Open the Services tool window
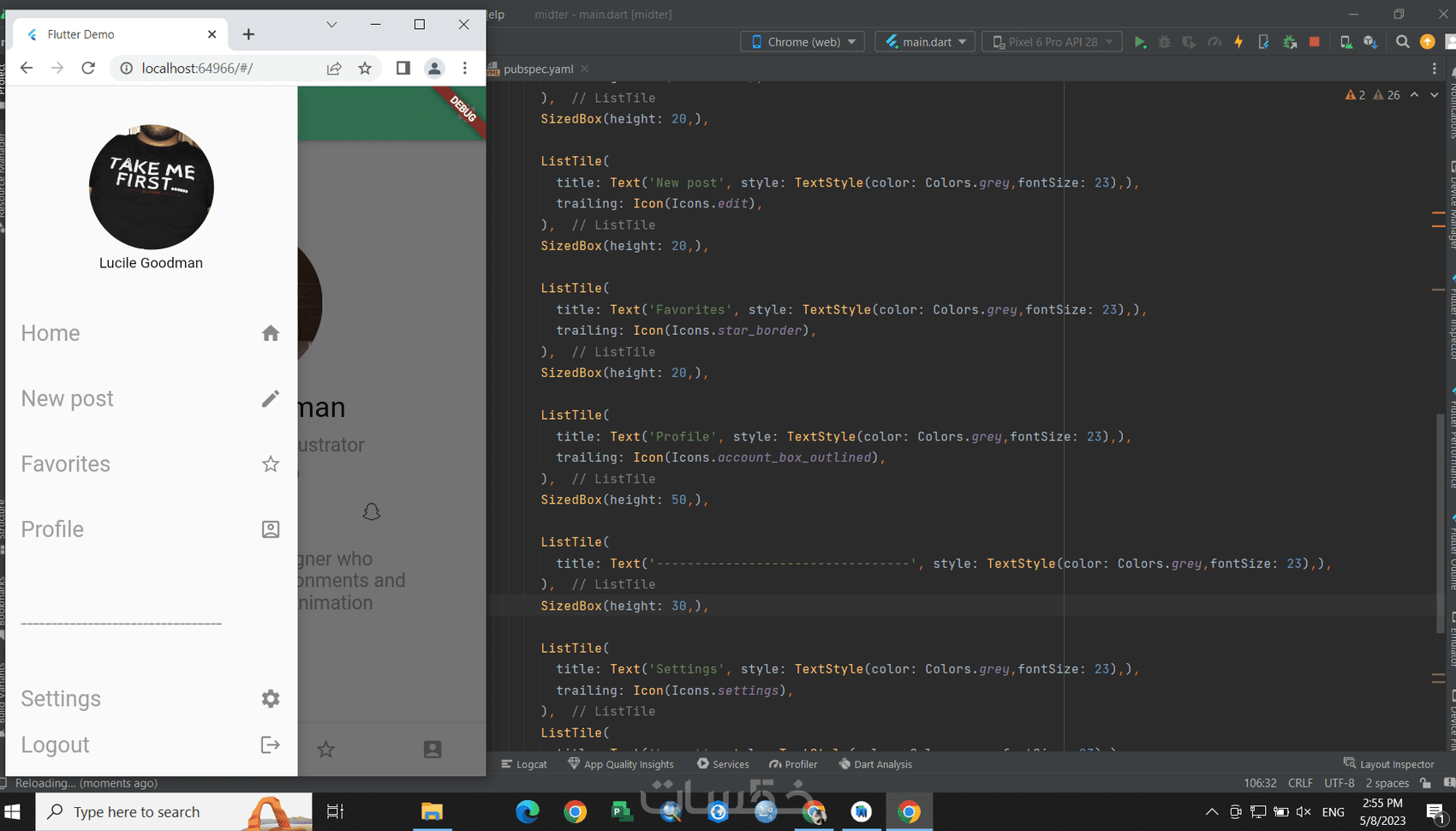Viewport: 1456px width, 831px height. pos(723,764)
